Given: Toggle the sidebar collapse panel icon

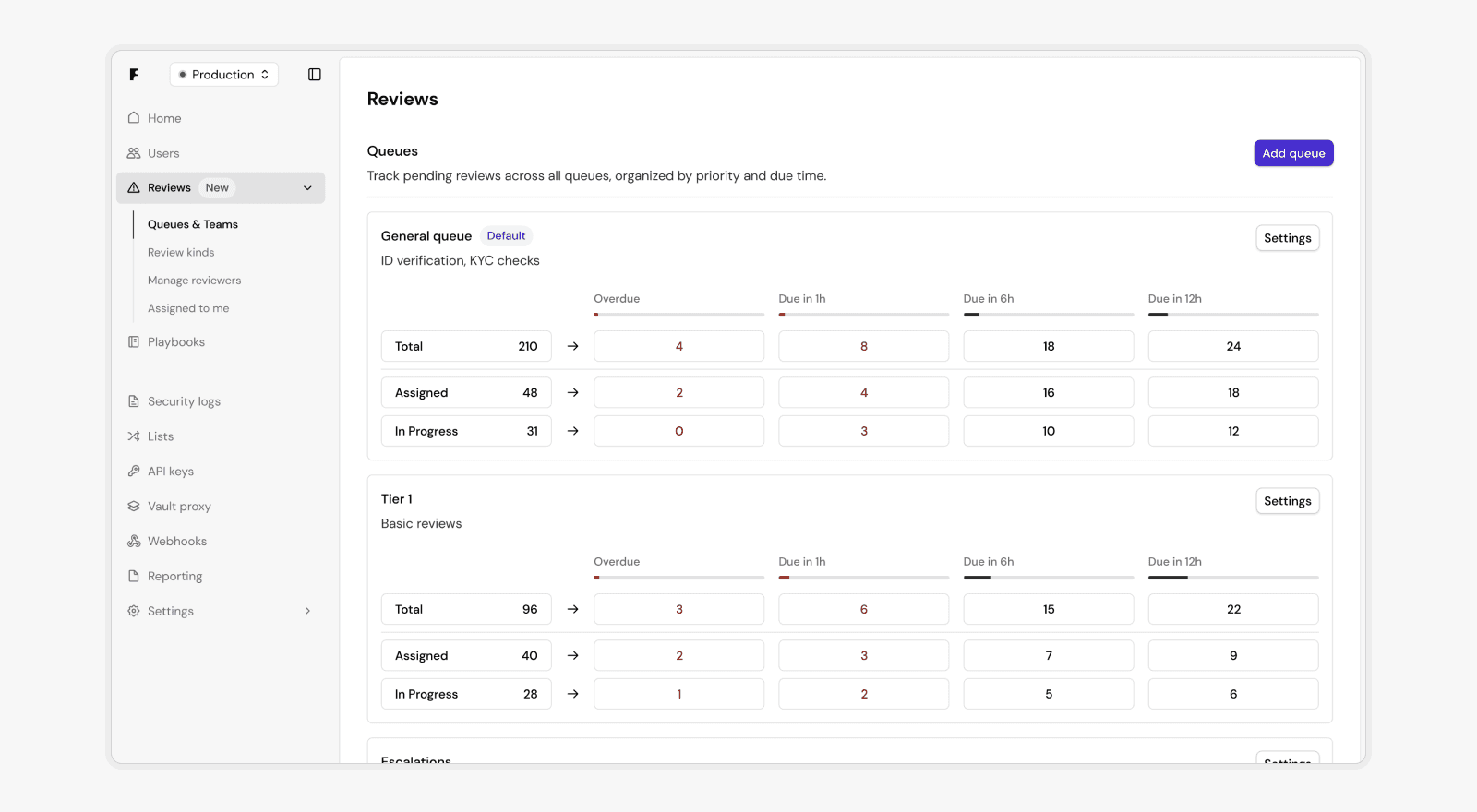Looking at the screenshot, I should pyautogui.click(x=315, y=75).
